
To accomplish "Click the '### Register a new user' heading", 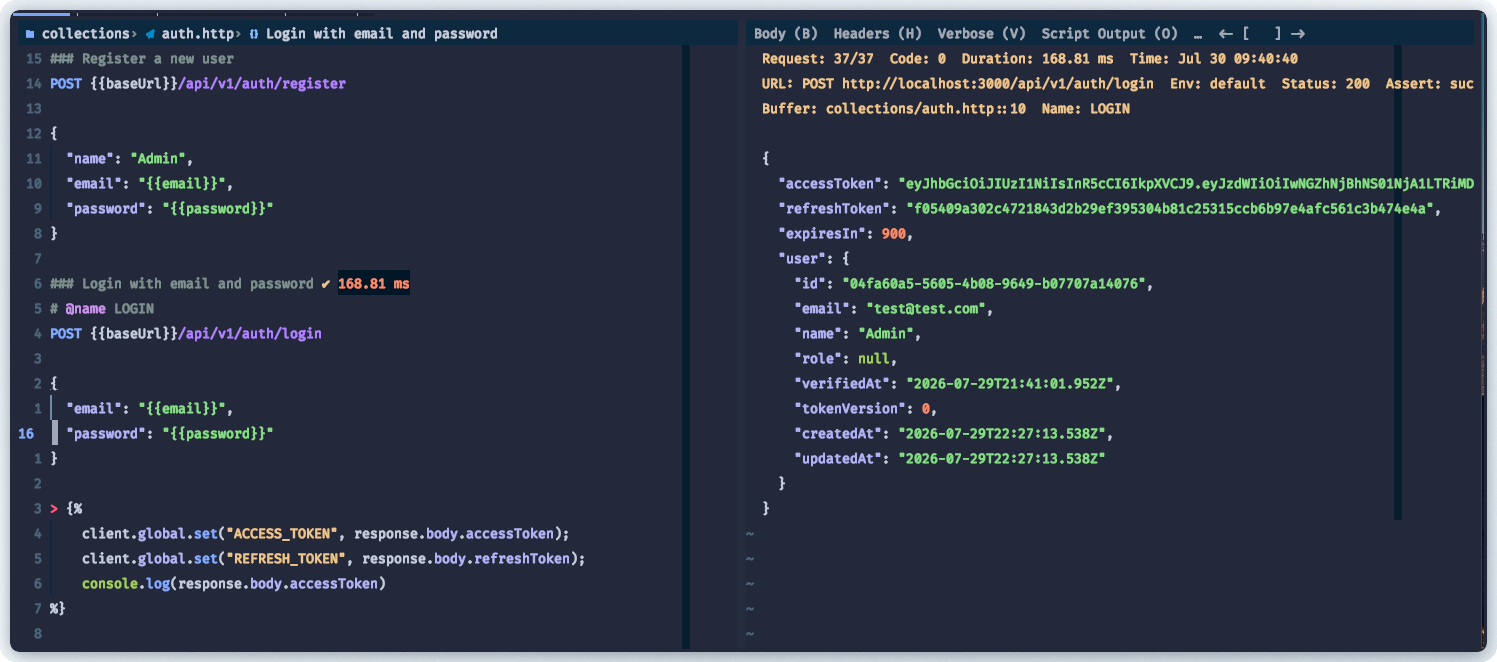I will coord(142,59).
